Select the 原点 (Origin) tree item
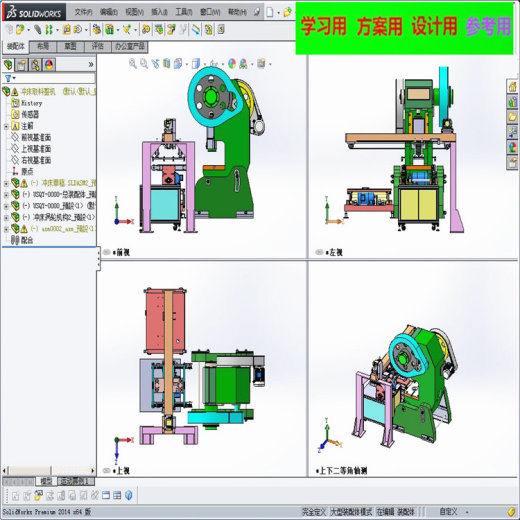 click(x=22, y=171)
